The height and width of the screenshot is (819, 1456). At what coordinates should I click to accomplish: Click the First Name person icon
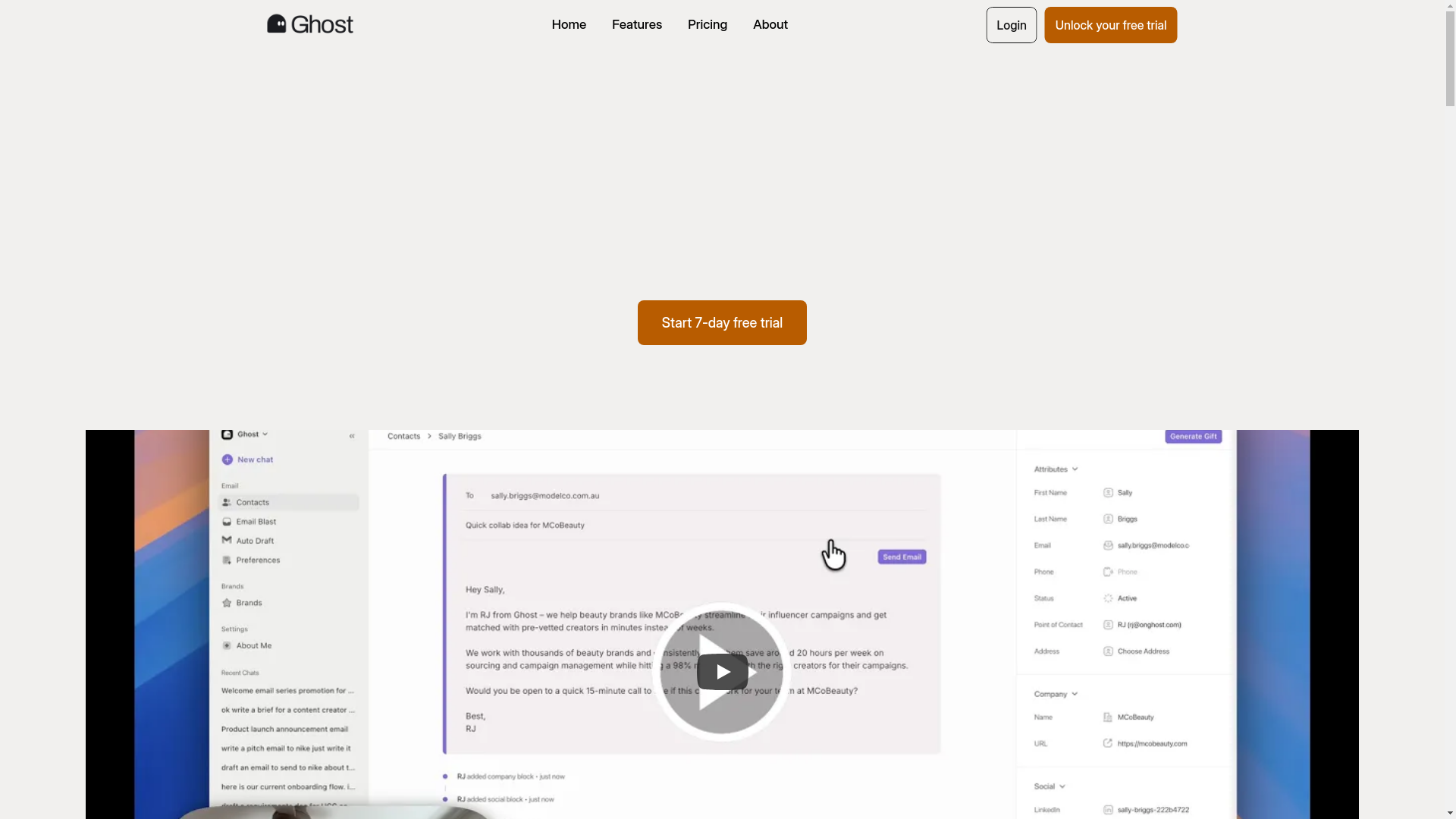tap(1108, 493)
